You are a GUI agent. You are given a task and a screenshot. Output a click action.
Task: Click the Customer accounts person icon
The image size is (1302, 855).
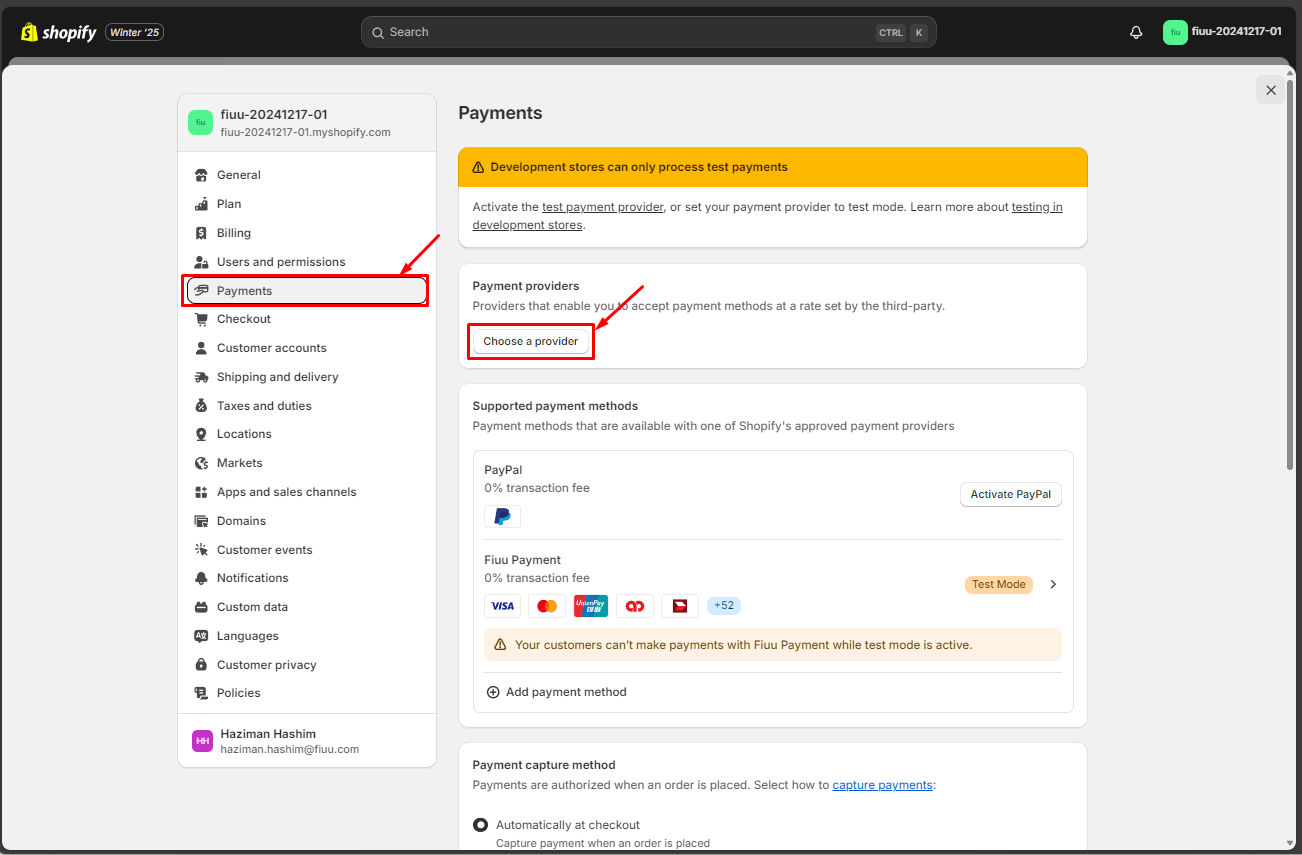200,348
